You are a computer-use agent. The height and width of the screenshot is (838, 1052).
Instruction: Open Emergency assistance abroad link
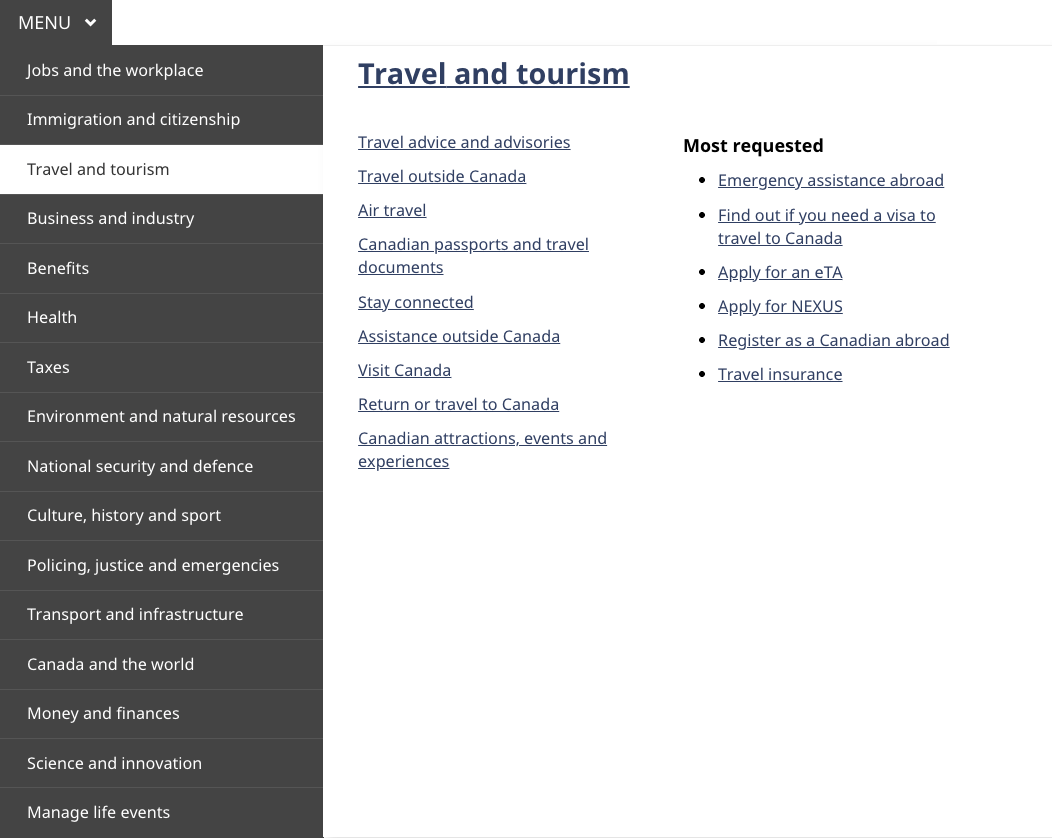point(831,180)
